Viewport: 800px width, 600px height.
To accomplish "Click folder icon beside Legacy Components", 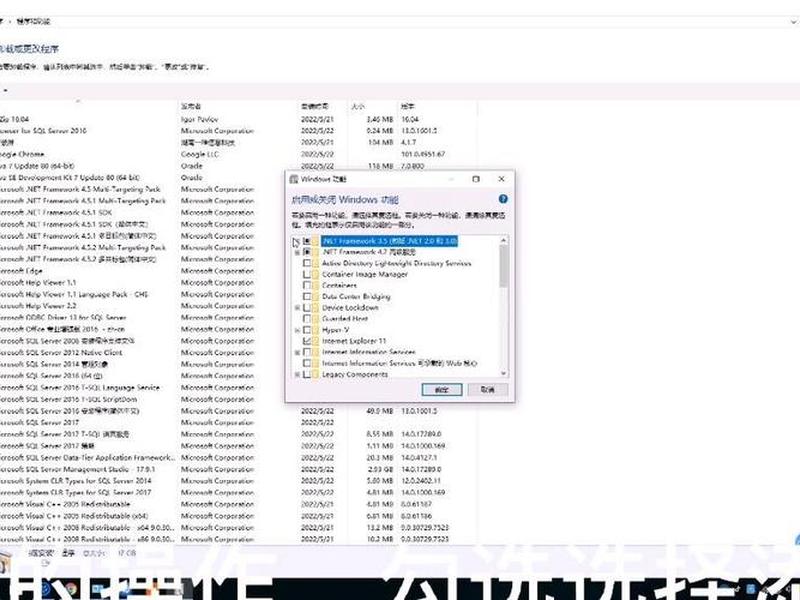I will pyautogui.click(x=316, y=374).
